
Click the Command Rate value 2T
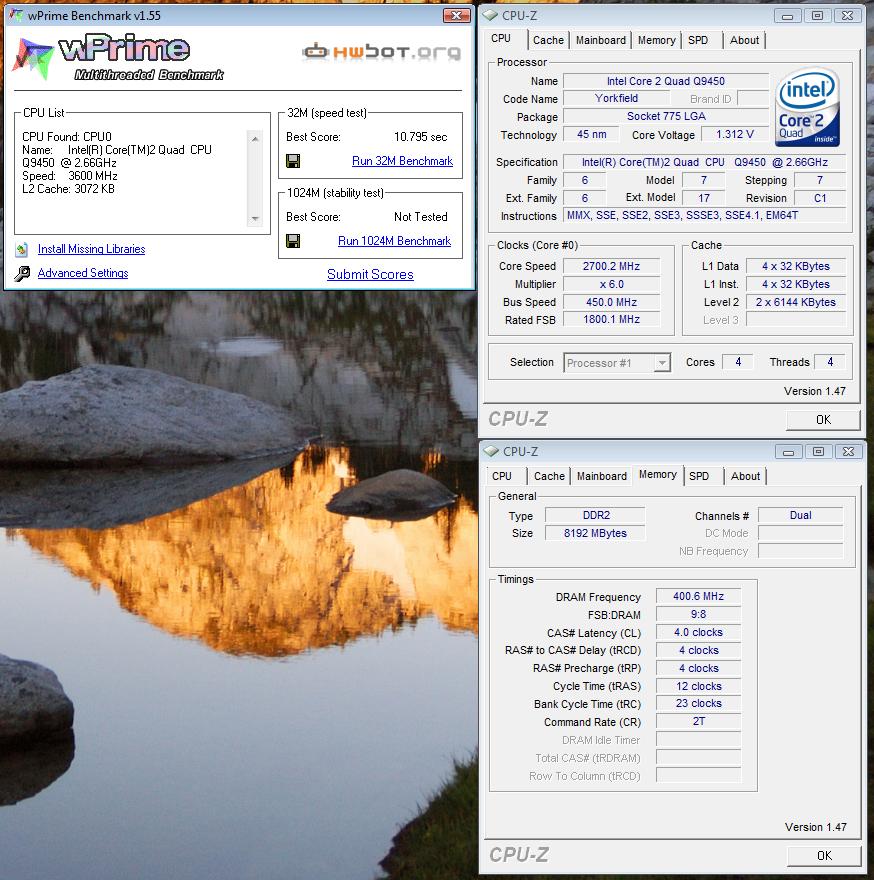point(698,722)
